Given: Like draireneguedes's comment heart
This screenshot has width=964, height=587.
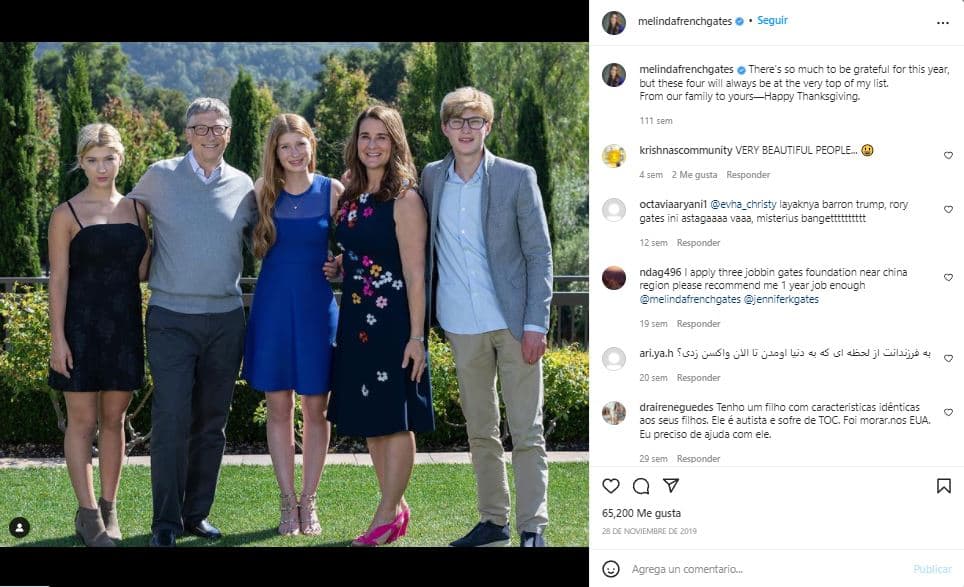Looking at the screenshot, I should tap(948, 413).
